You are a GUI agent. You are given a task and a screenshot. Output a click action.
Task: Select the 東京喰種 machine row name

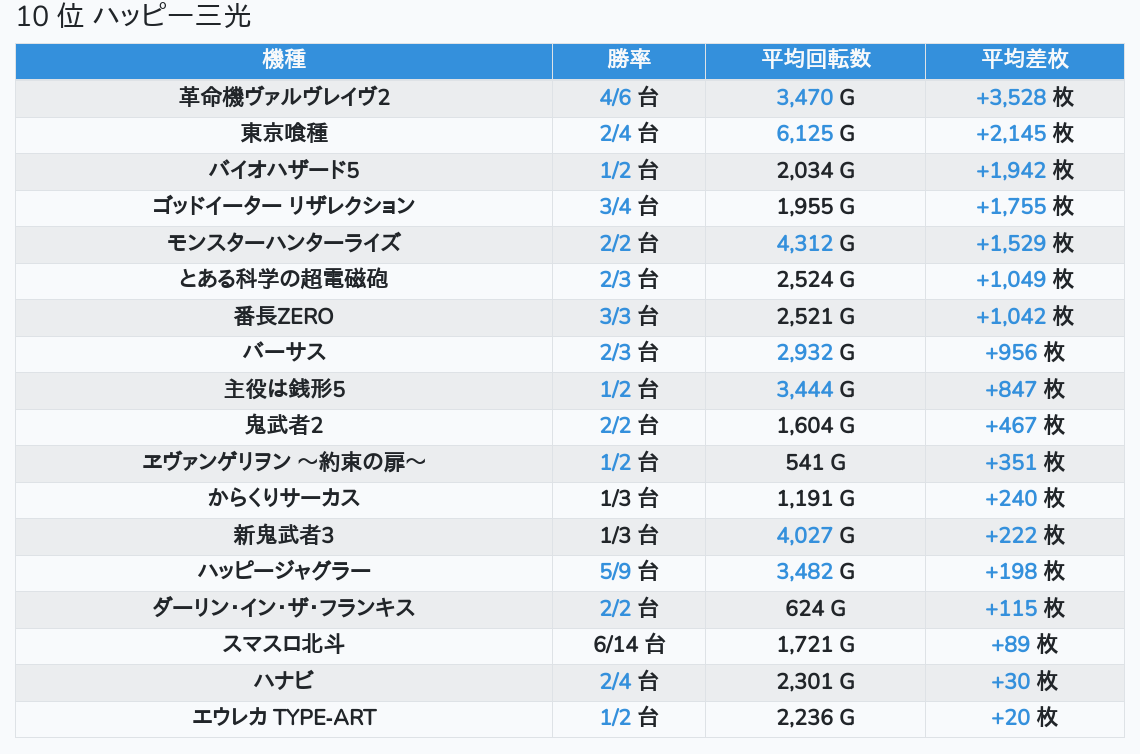click(284, 133)
